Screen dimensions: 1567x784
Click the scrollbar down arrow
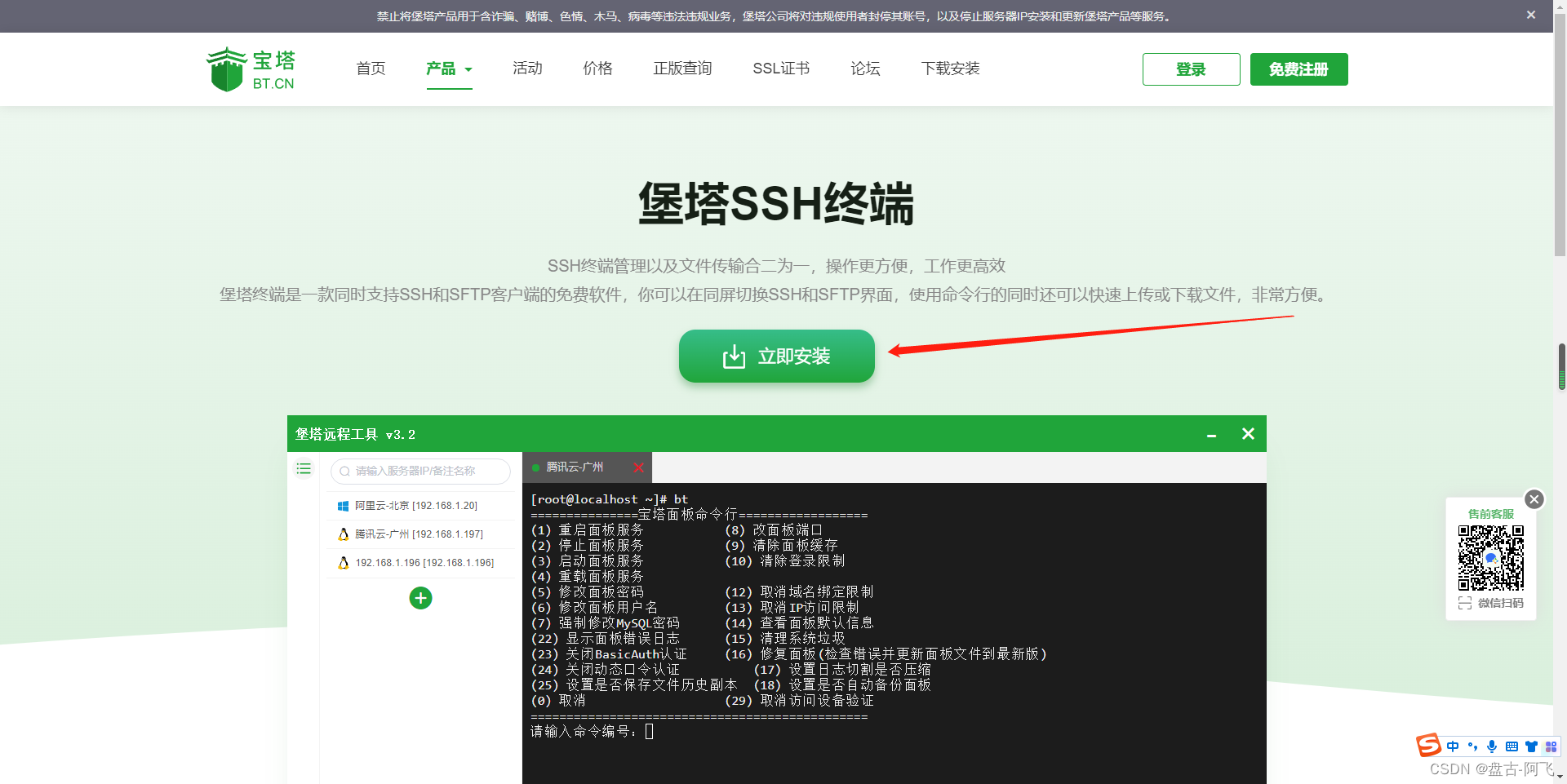(x=1560, y=777)
